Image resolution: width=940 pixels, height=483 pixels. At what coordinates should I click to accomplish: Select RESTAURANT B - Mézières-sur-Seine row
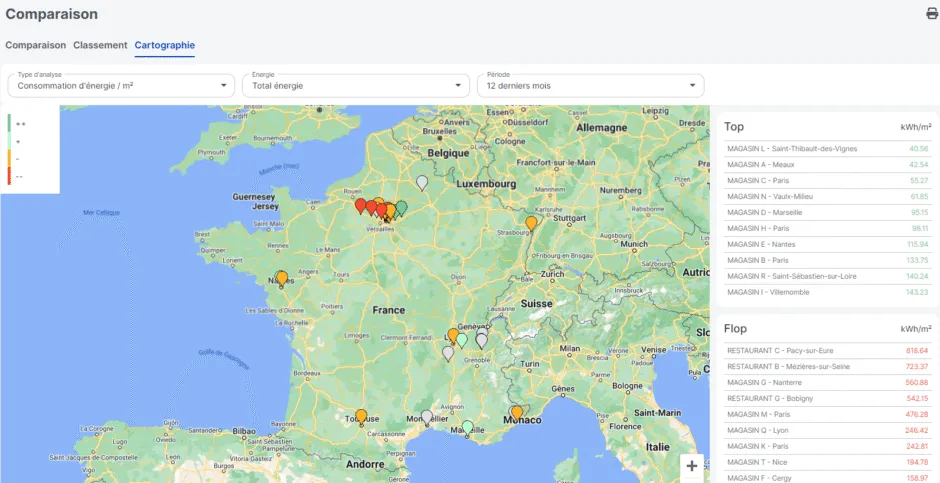827,367
